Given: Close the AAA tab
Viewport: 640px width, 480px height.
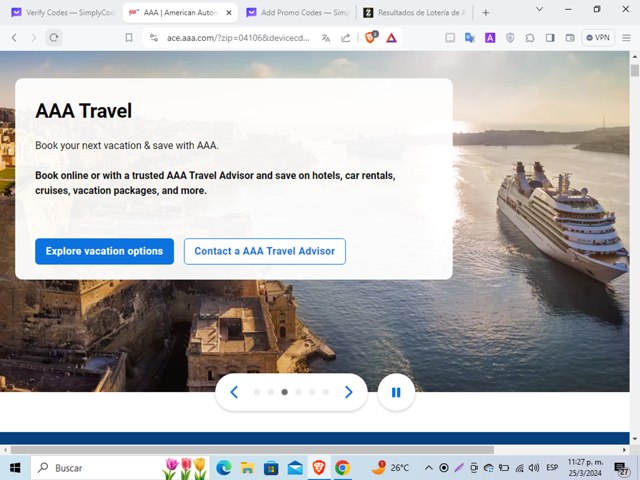Looking at the screenshot, I should pos(229,13).
